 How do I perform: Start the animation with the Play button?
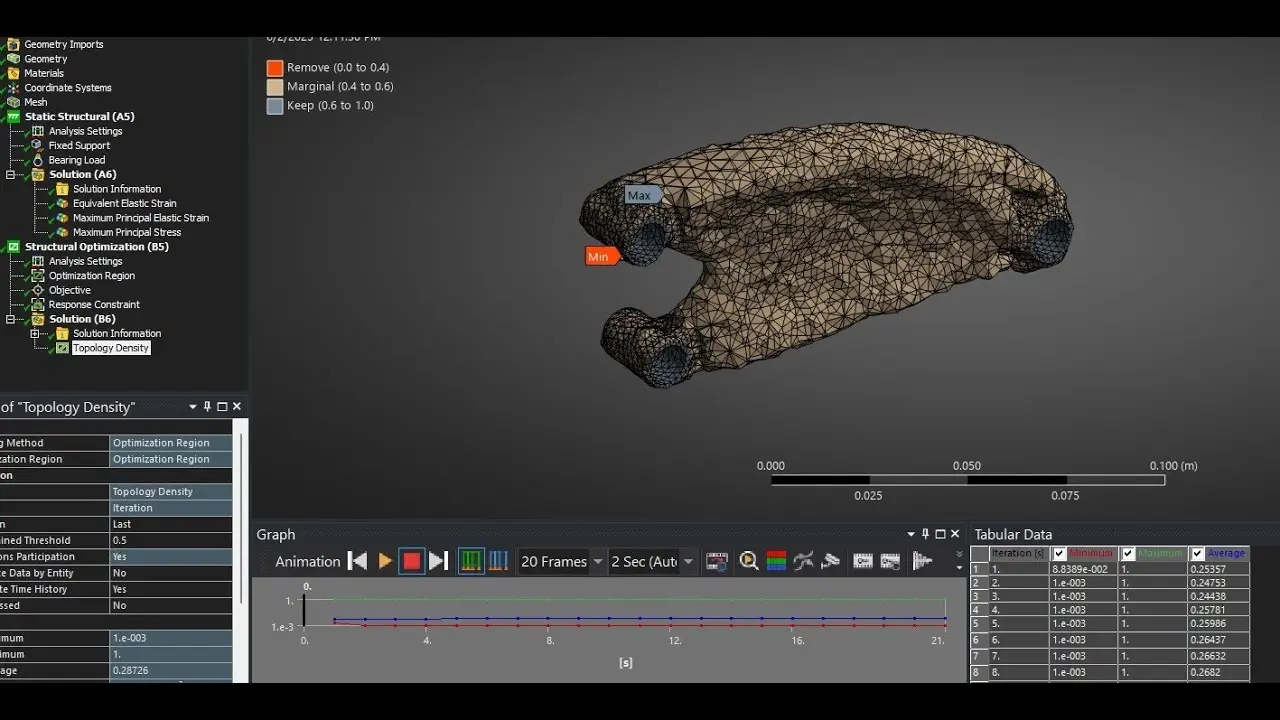pos(384,562)
